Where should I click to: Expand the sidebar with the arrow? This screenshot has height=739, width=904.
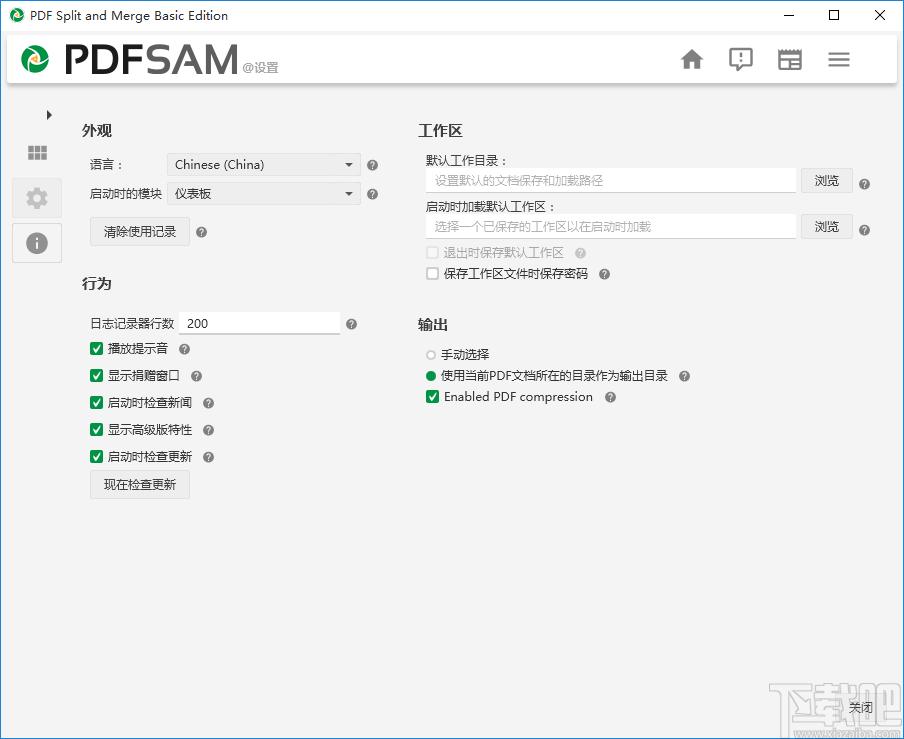(49, 115)
